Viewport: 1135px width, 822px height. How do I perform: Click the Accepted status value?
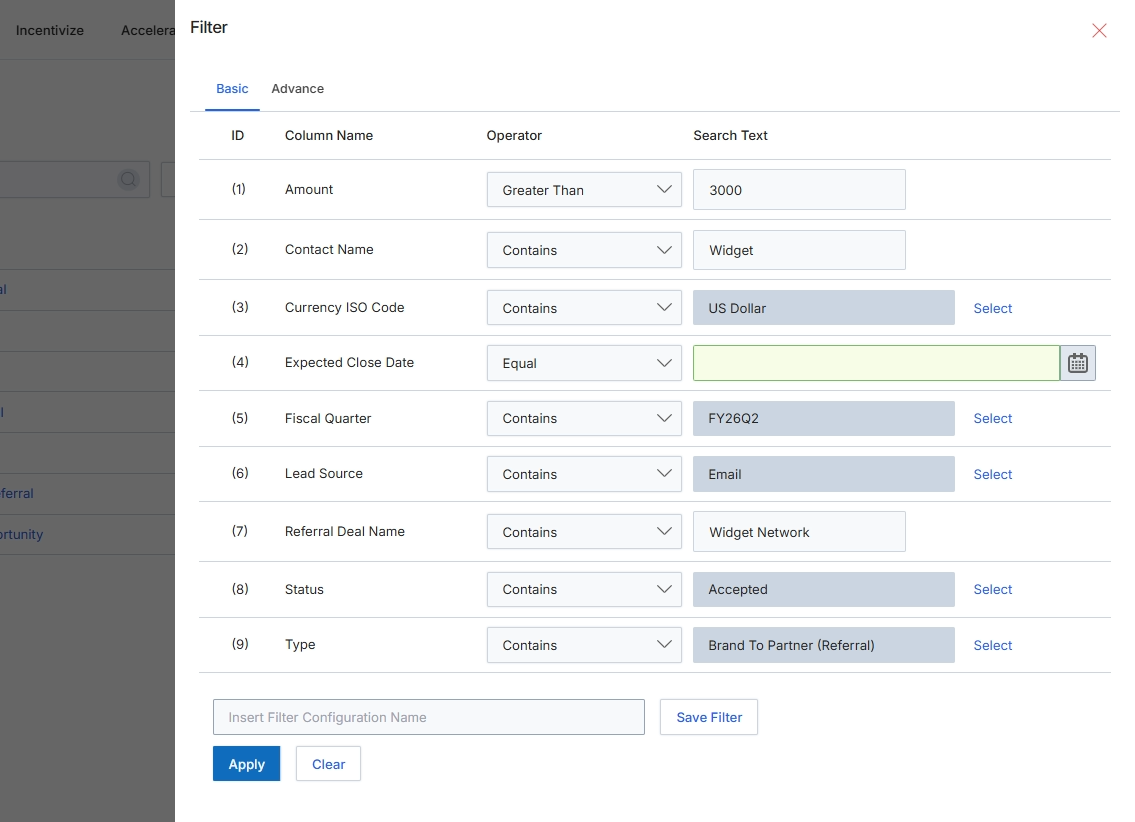[824, 590]
